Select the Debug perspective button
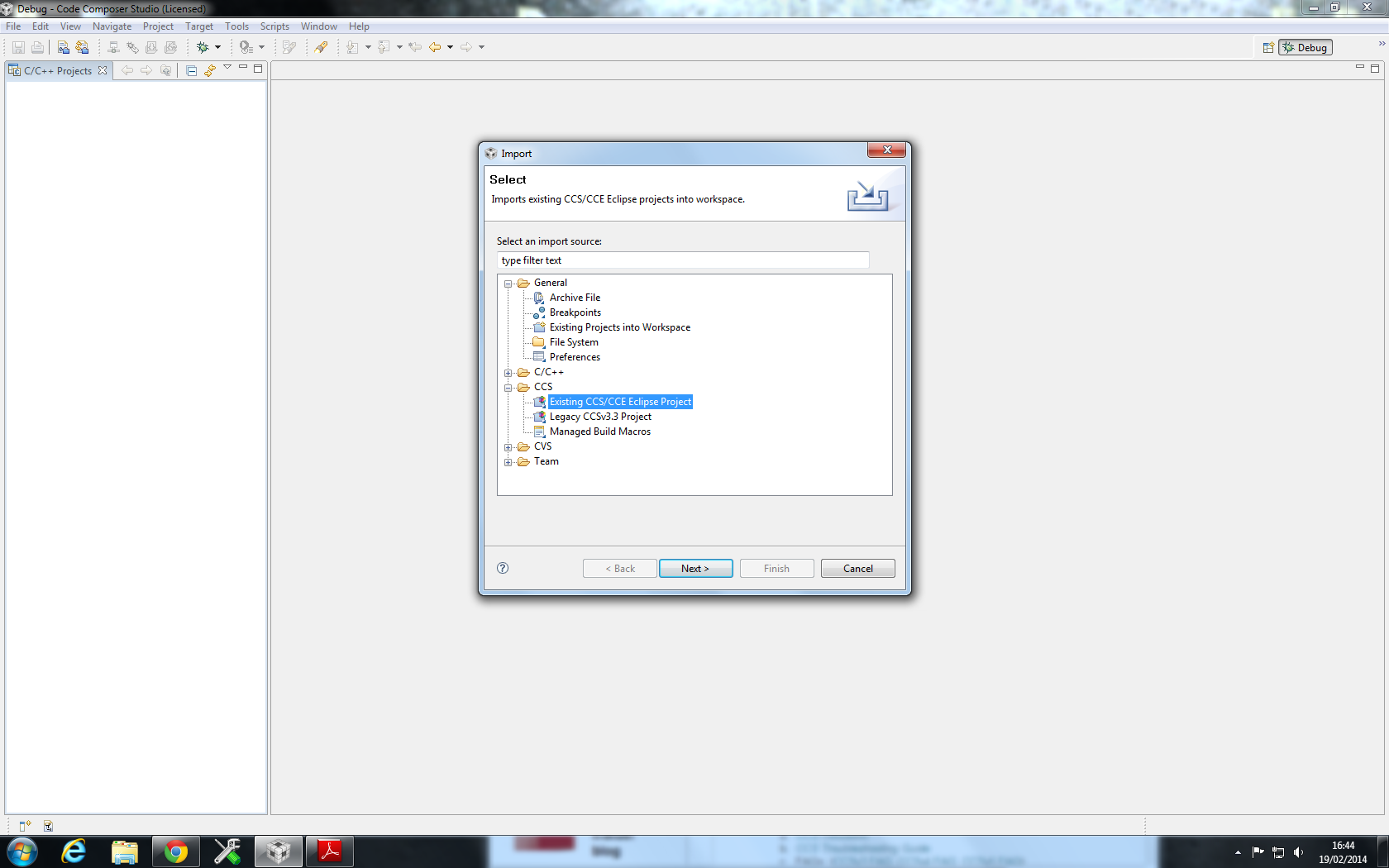The height and width of the screenshot is (868, 1389). click(1305, 48)
